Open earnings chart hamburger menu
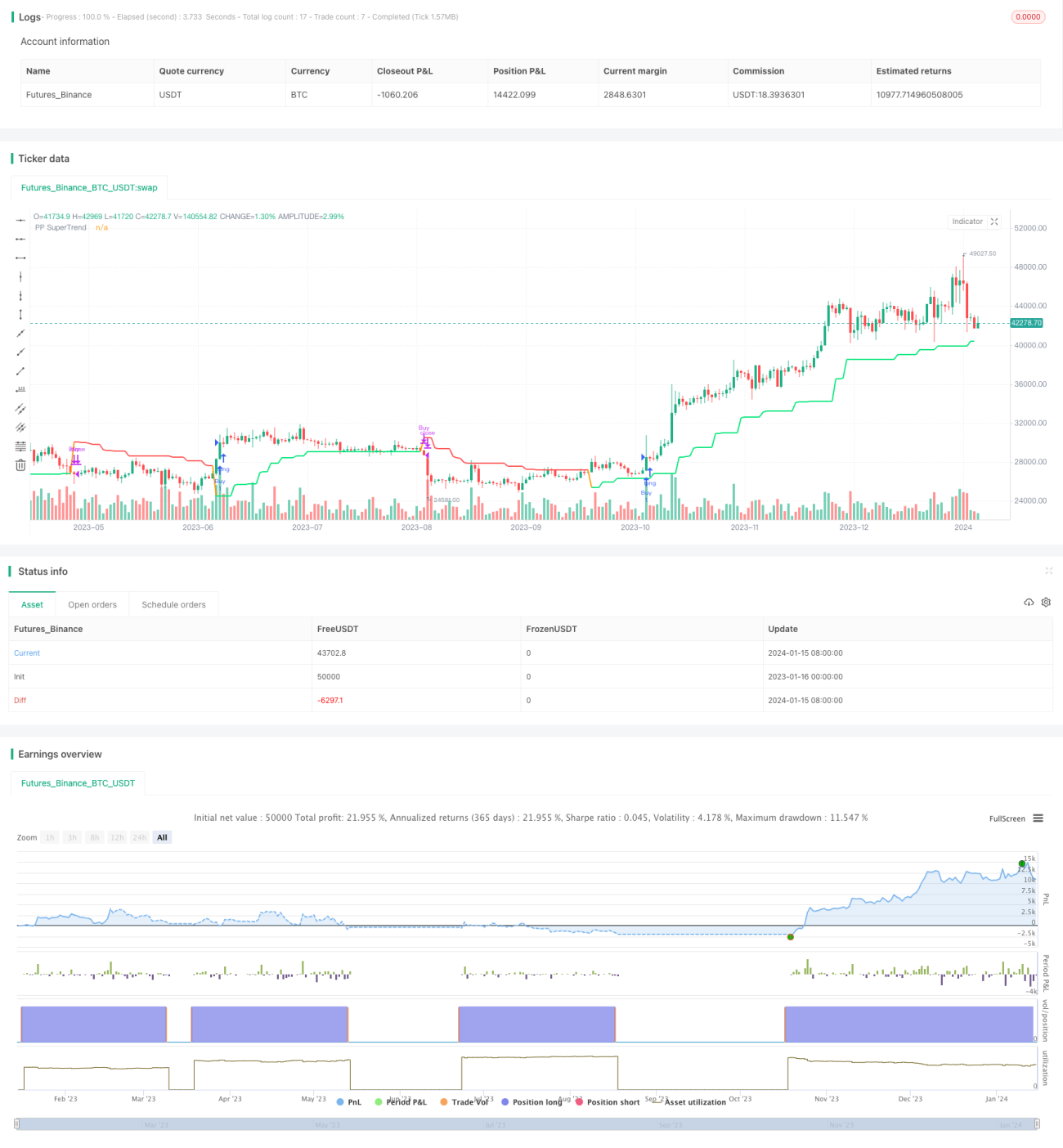Image resolution: width=1063 pixels, height=1148 pixels. 1038,818
